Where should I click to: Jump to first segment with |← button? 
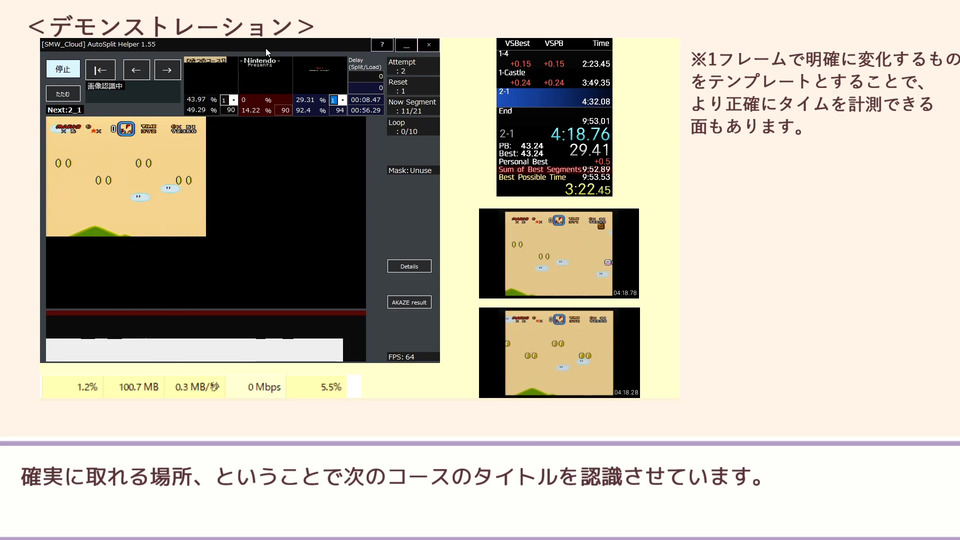tap(100, 70)
